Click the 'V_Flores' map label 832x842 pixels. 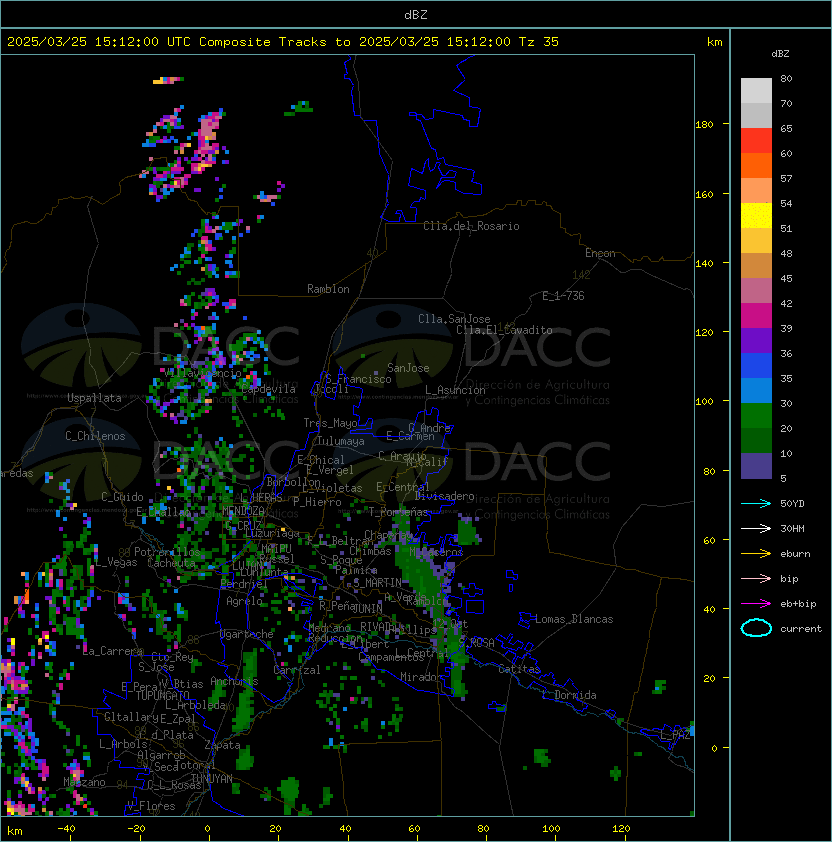click(151, 806)
